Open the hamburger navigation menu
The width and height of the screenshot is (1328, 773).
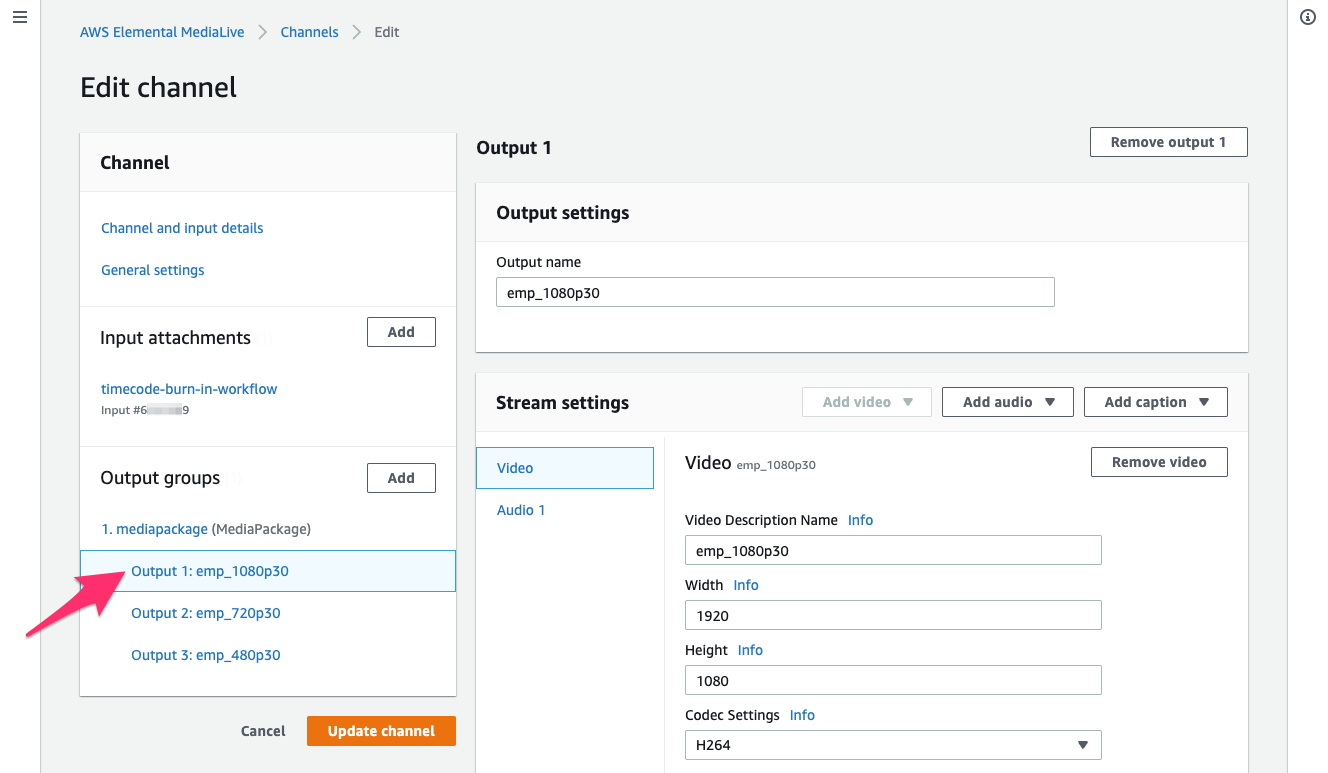pos(19,18)
